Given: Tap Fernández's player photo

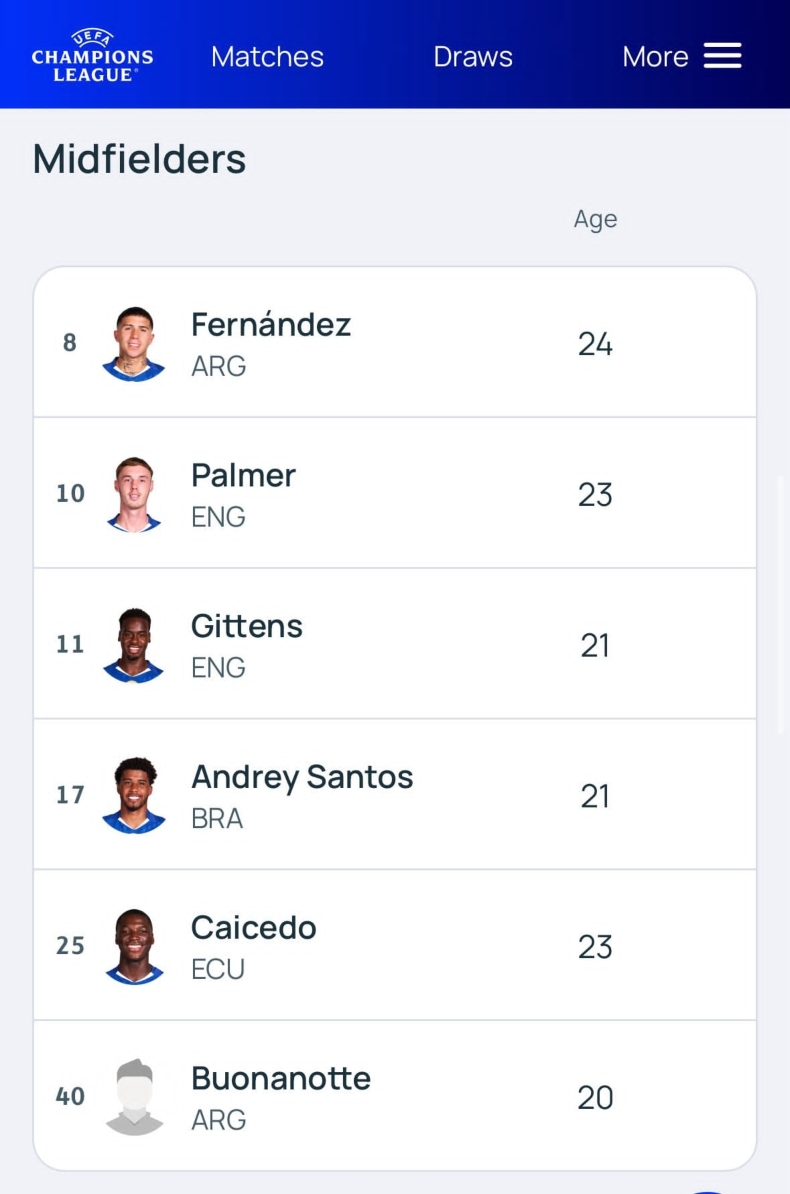Looking at the screenshot, I should (x=133, y=343).
